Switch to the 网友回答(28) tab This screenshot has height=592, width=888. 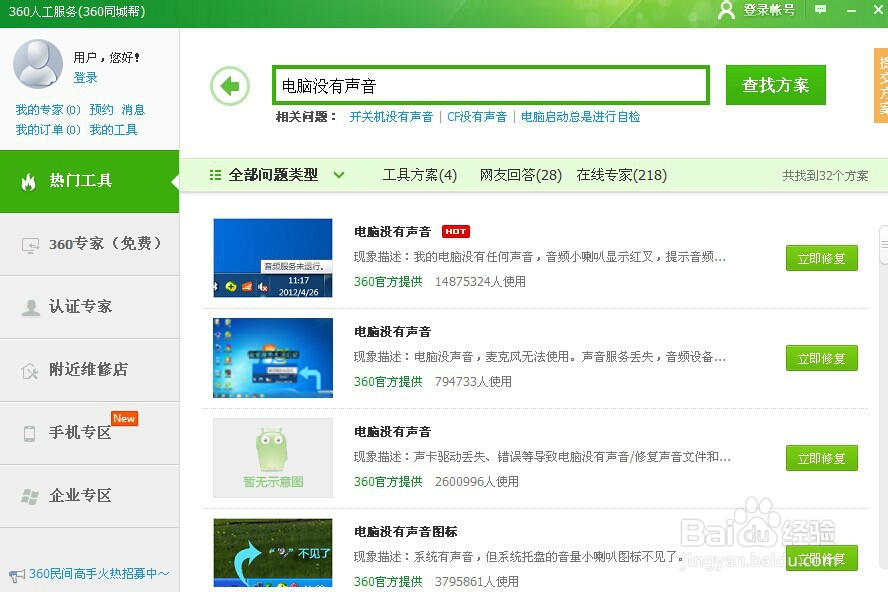tap(520, 175)
